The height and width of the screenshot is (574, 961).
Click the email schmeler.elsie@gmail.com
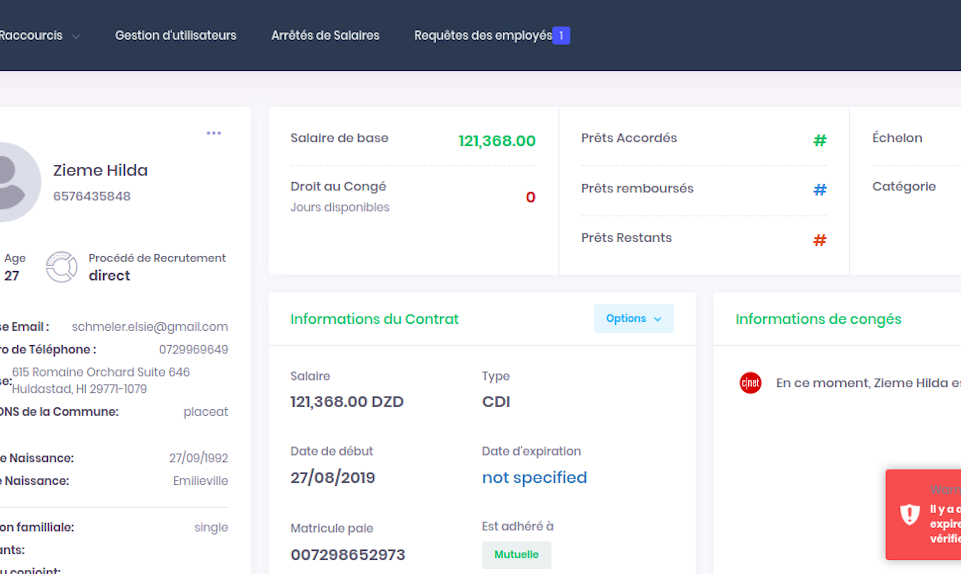(150, 327)
